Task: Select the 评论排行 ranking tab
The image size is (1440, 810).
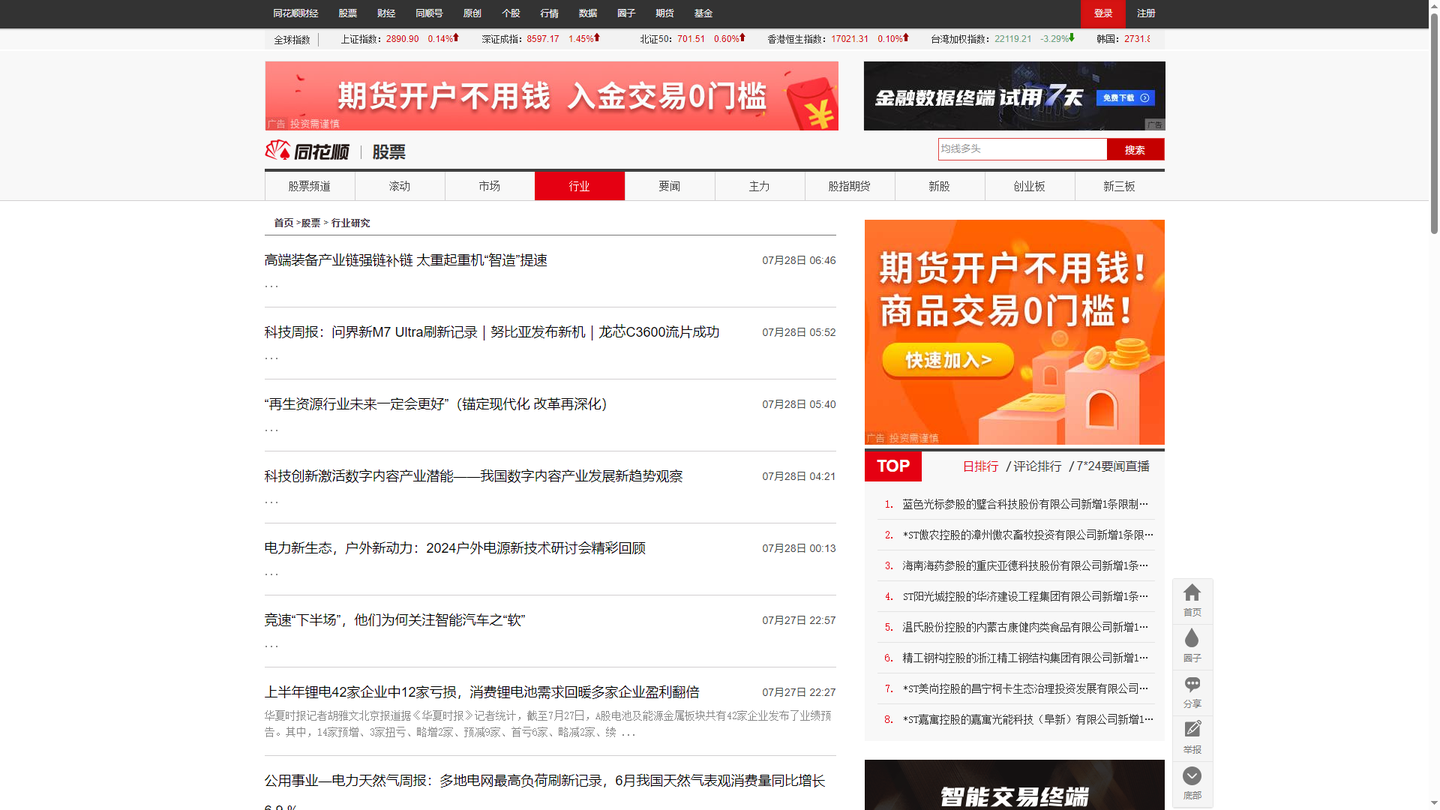Action: [x=1037, y=466]
